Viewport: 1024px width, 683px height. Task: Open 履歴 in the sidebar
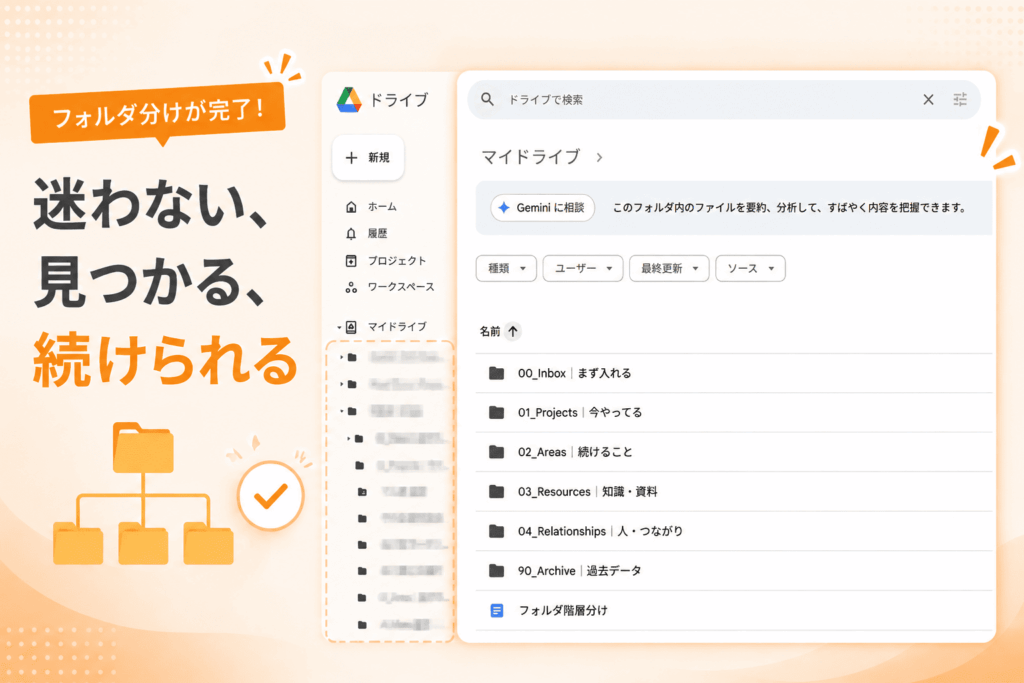point(377,233)
